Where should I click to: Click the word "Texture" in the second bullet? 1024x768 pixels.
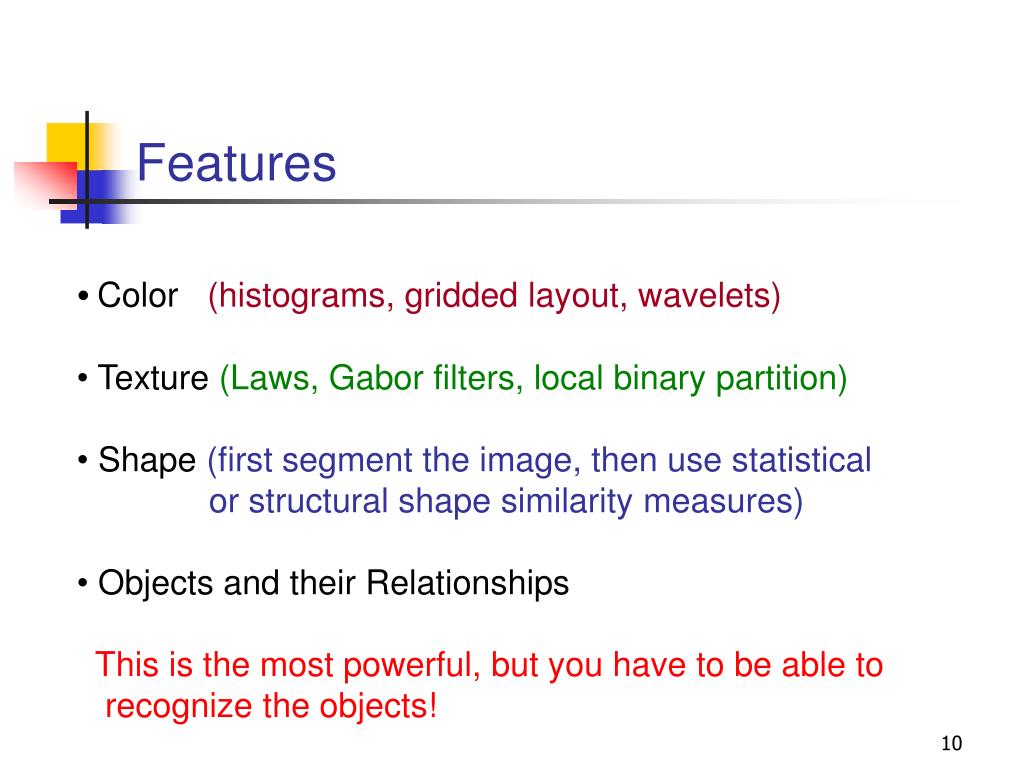pos(153,379)
